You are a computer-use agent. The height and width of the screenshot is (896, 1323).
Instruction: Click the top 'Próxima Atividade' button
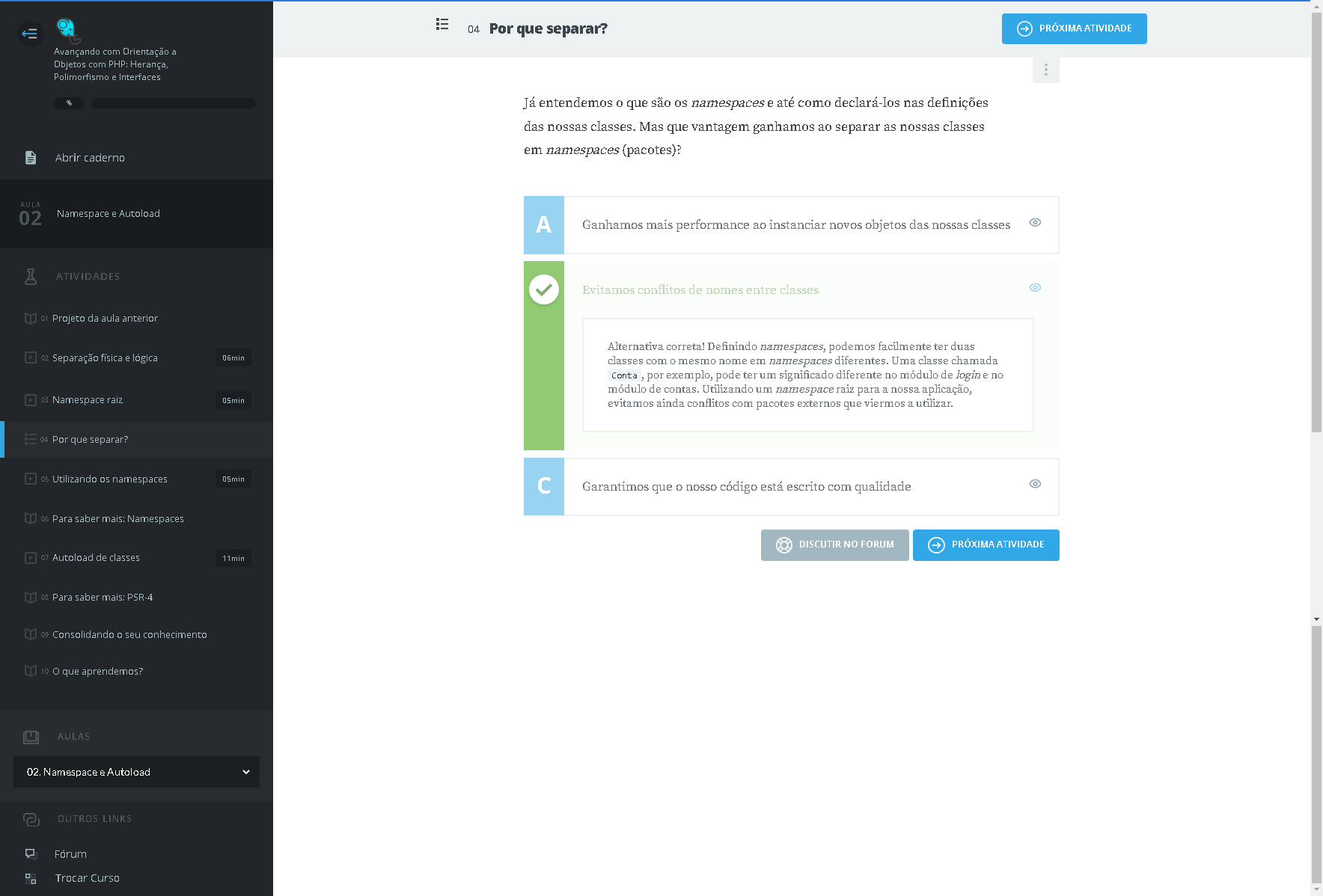(1074, 29)
